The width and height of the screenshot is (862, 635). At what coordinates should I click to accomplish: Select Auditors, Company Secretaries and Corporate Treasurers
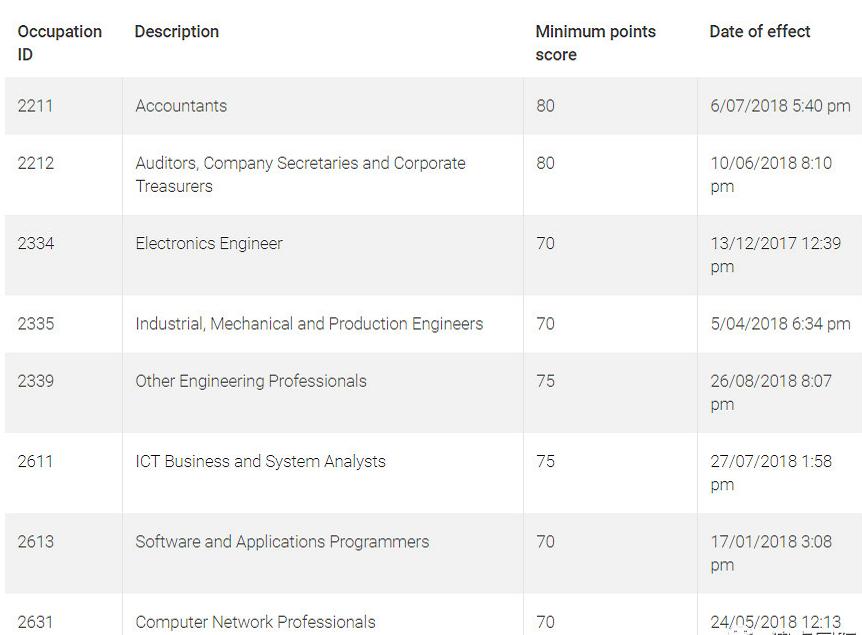(300, 174)
